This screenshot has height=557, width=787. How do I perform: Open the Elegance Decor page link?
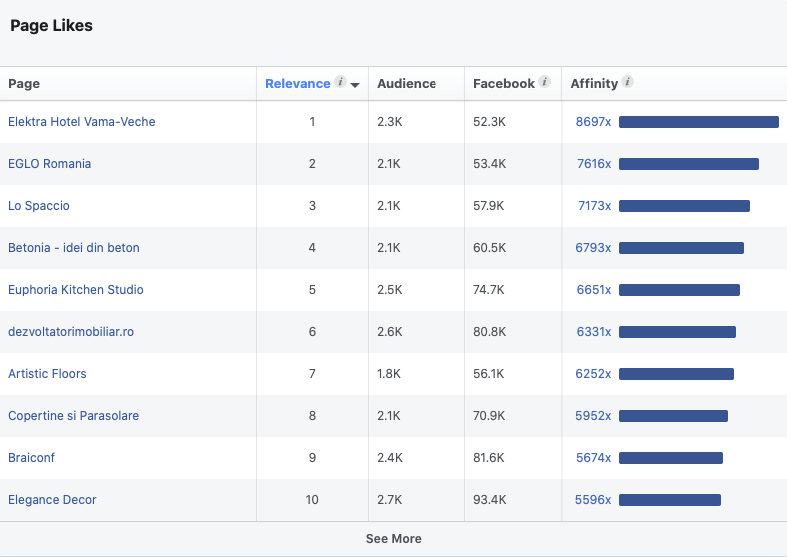pyautogui.click(x=52, y=500)
